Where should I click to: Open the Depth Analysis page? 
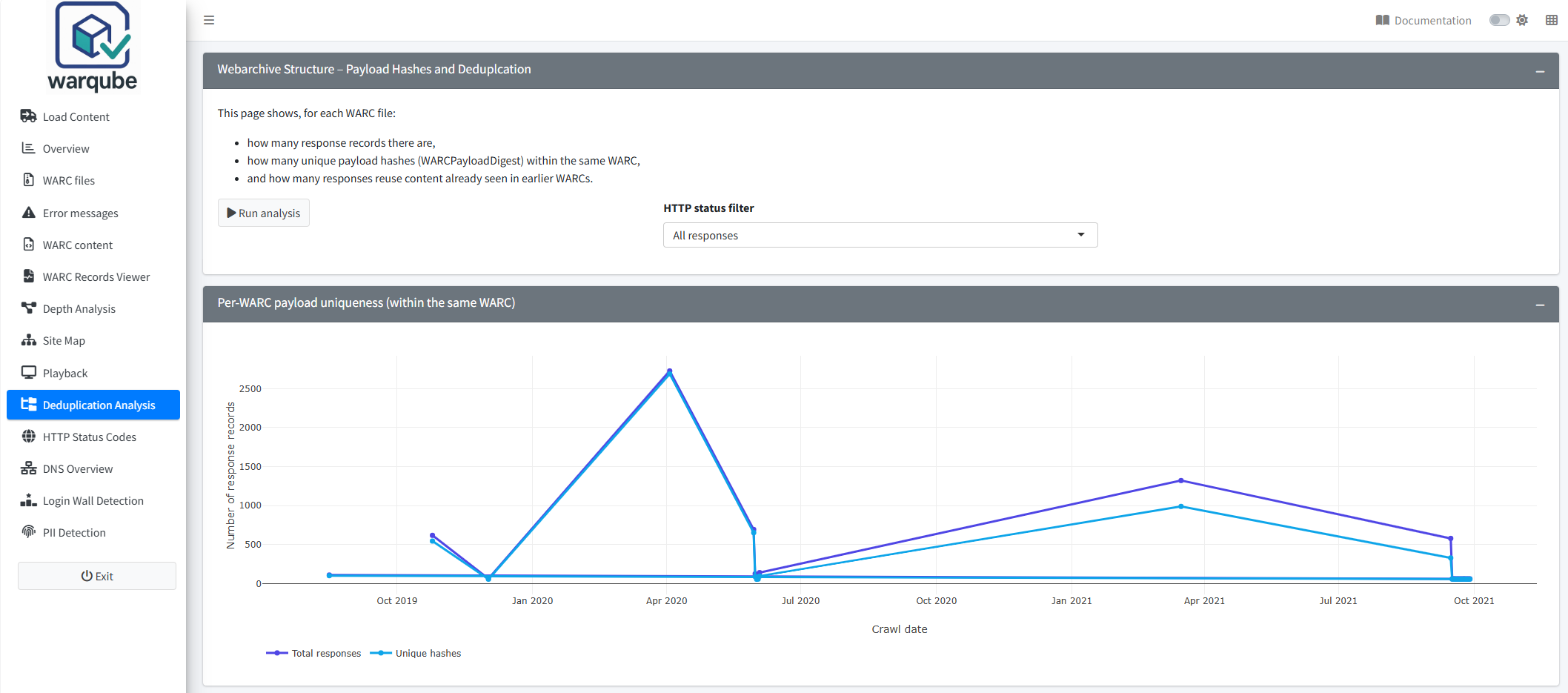(x=93, y=308)
